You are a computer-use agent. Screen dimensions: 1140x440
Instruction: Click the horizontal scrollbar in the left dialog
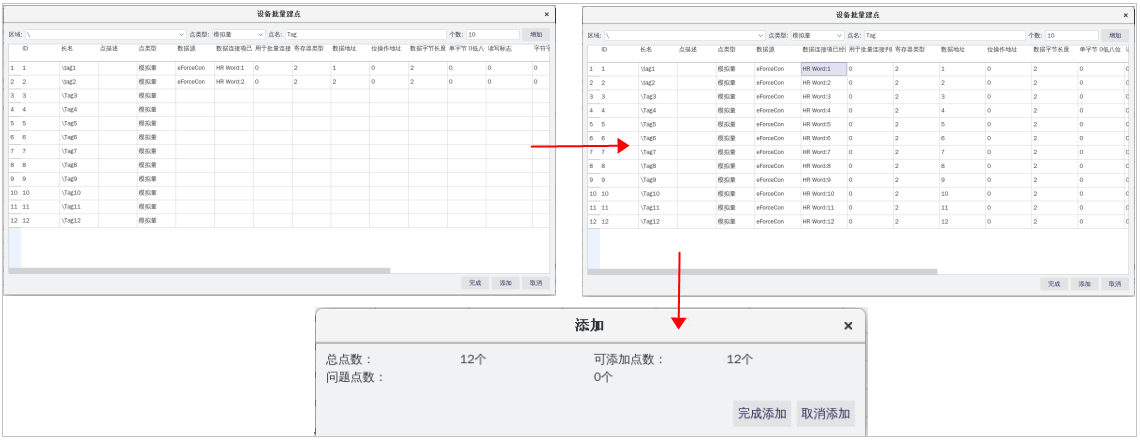[200, 270]
